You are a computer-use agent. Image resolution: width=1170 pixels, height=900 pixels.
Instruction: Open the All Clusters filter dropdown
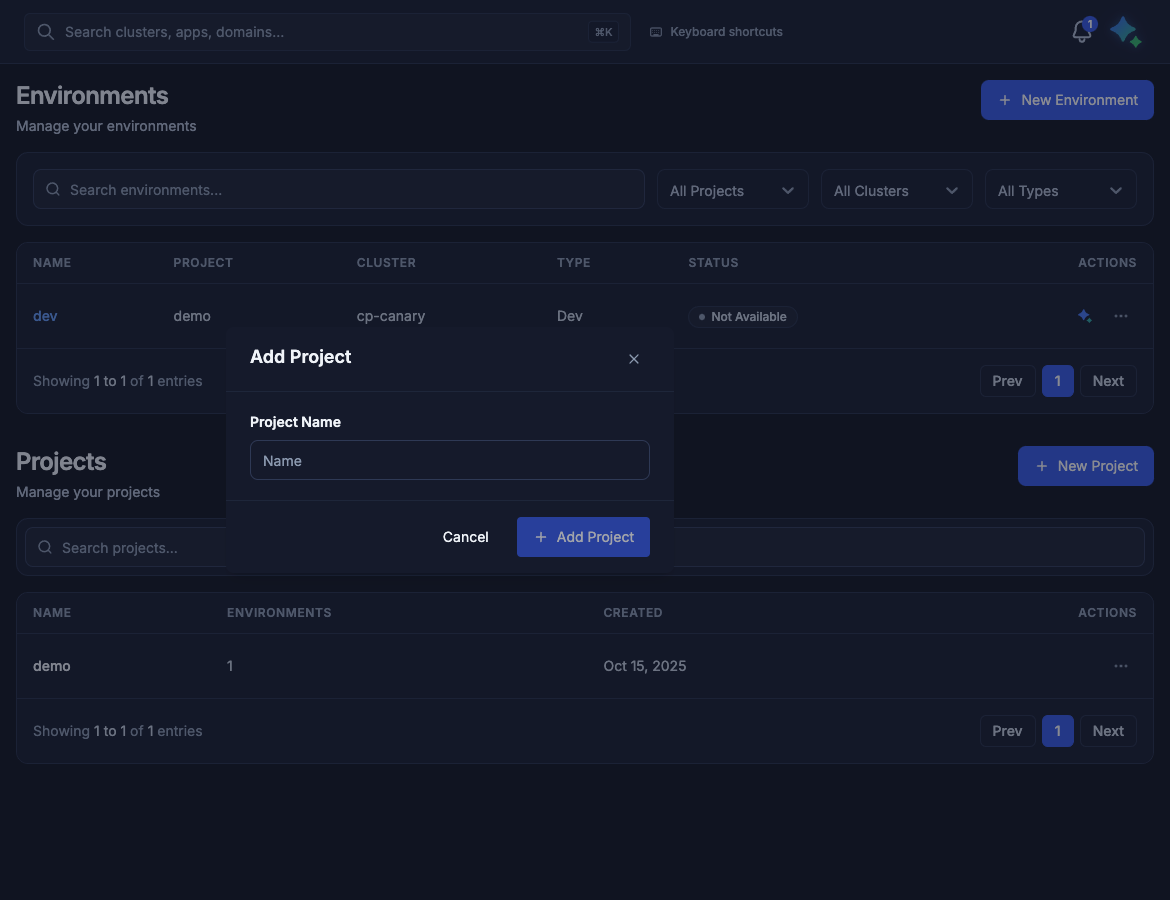(896, 190)
